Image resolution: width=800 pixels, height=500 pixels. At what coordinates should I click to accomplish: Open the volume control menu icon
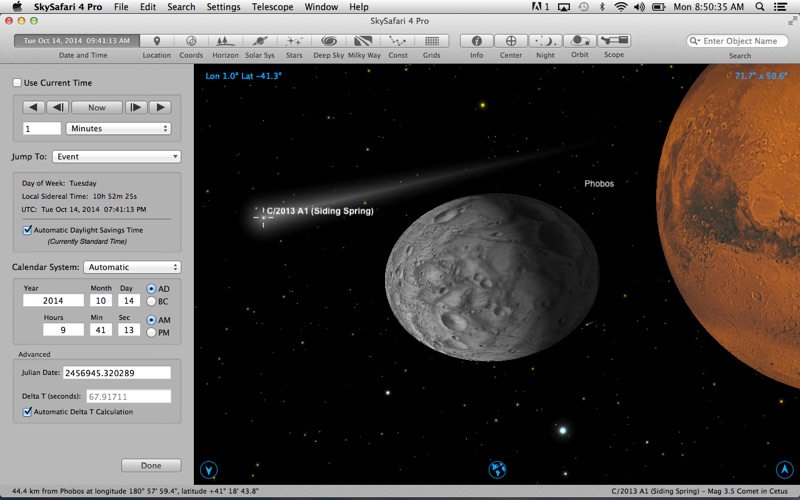pos(639,7)
